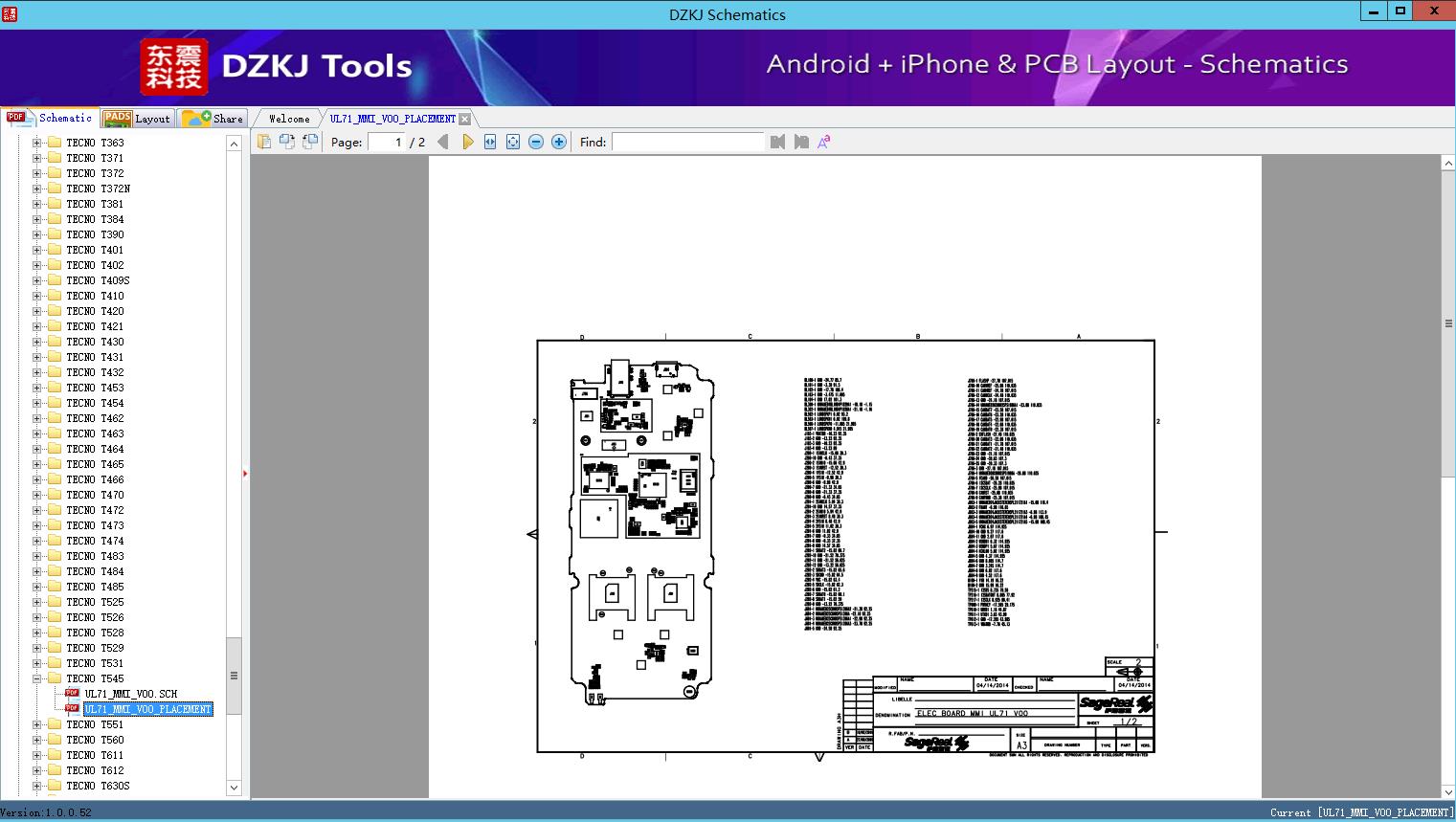This screenshot has height=822, width=1456.
Task: Find the next search match
Action: pos(801,142)
